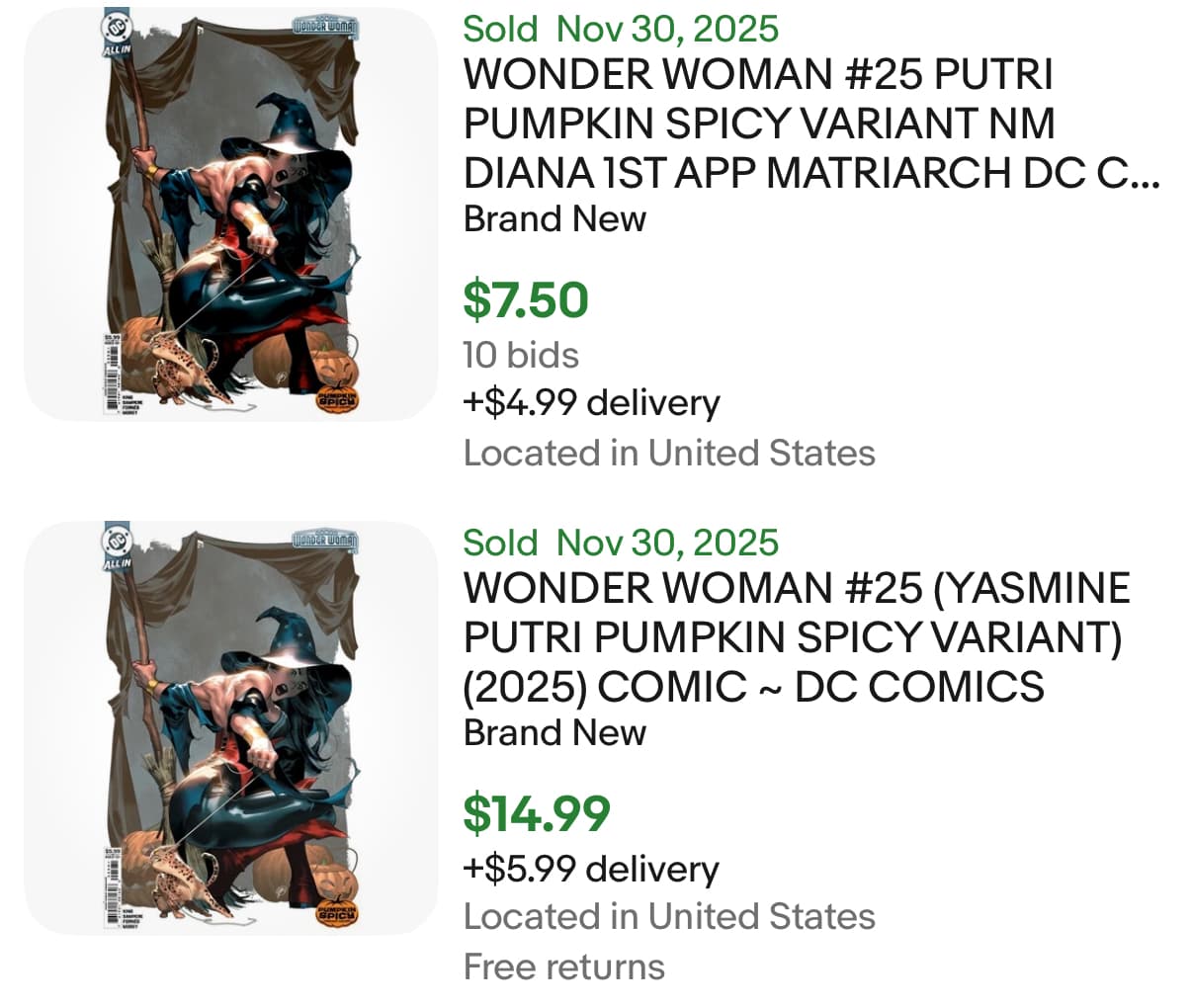Click the Free returns label

pyautogui.click(x=563, y=966)
